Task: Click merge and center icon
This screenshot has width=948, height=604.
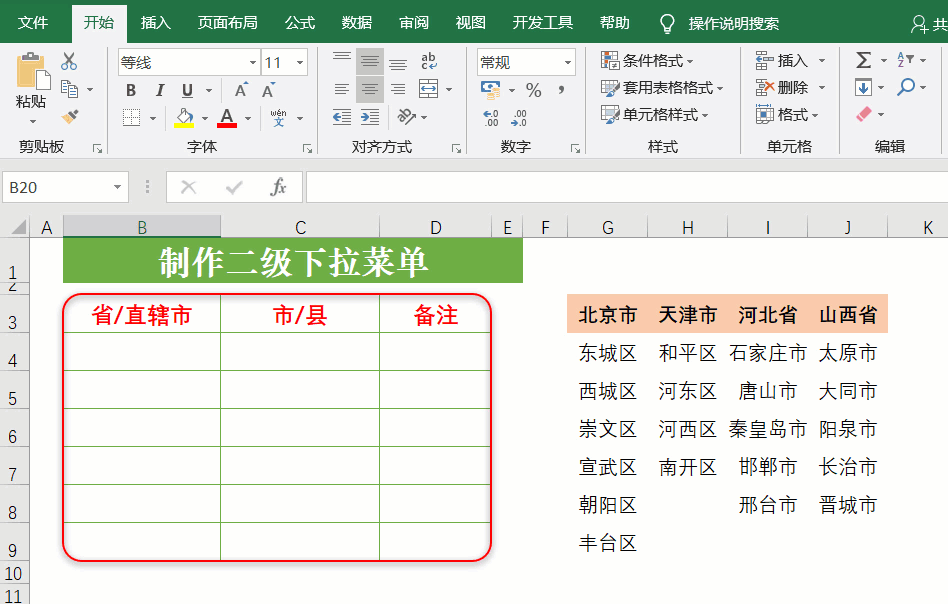Action: (x=429, y=89)
